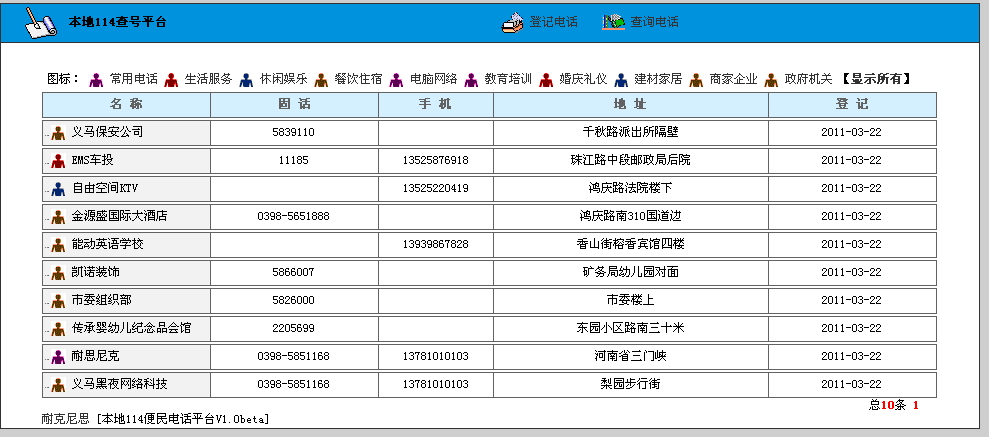The width and height of the screenshot is (989, 437).
Task: Select the 耐思尼克 name cell
Action: pyautogui.click(x=126, y=356)
